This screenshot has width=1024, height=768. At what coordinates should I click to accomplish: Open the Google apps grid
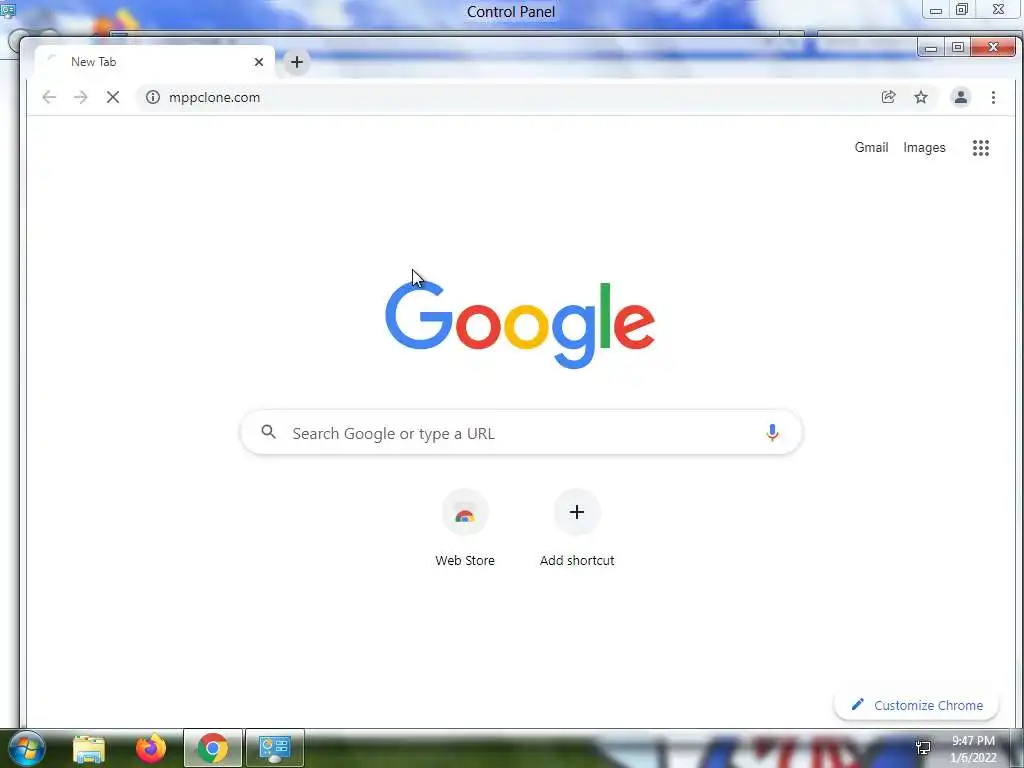[x=981, y=148]
